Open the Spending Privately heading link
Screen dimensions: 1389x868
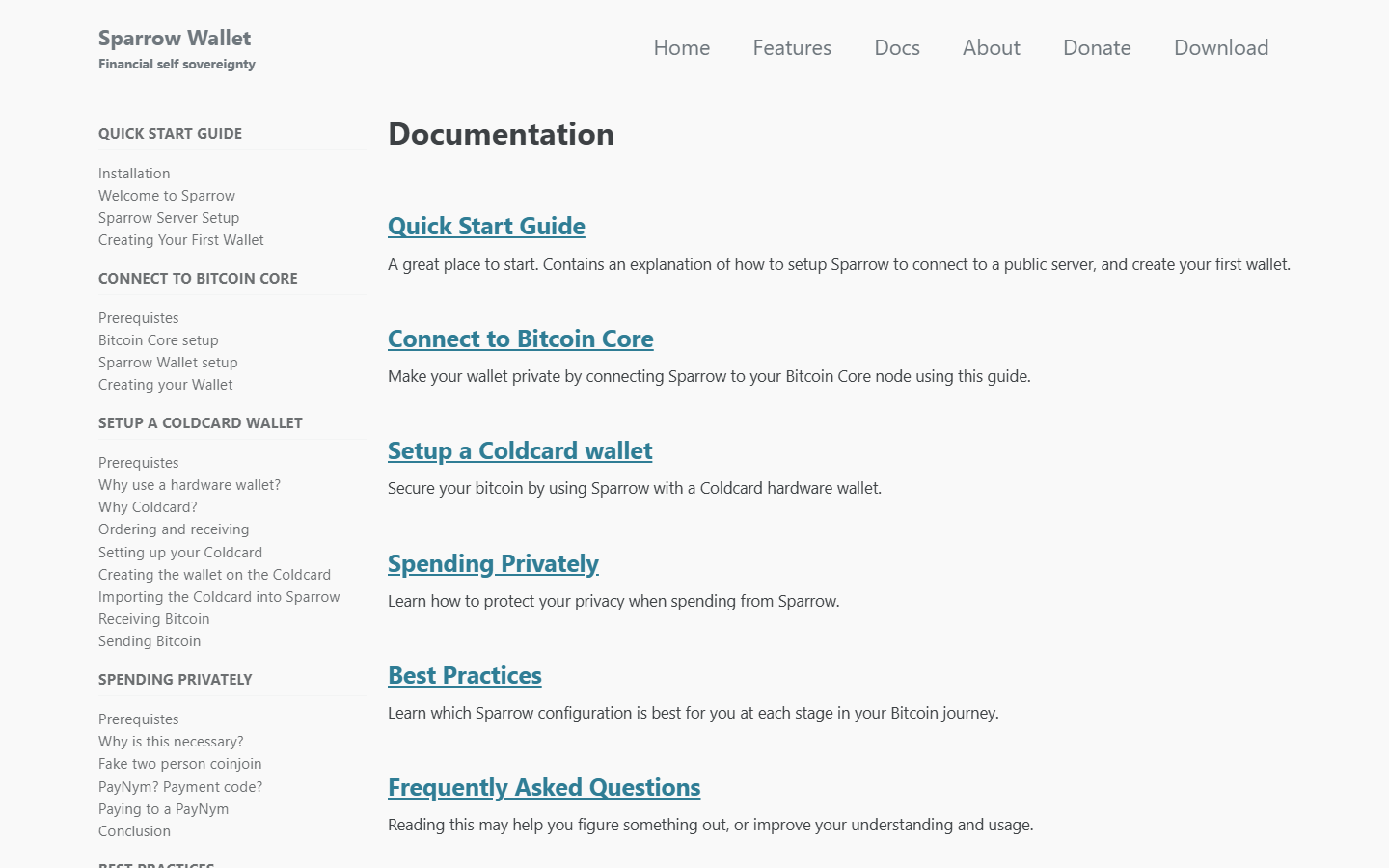[493, 563]
